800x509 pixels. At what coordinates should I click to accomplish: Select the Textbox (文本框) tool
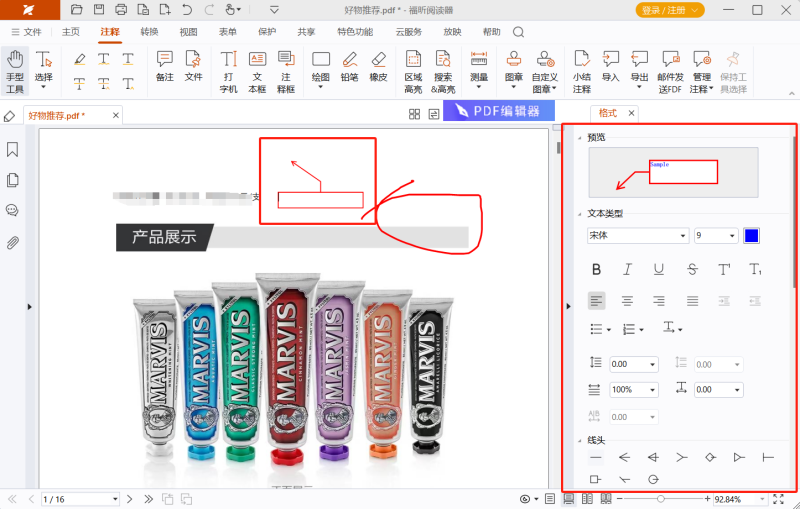pyautogui.click(x=257, y=72)
